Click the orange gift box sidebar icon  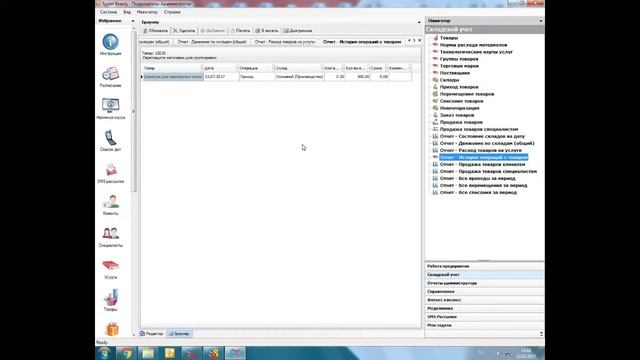[111, 329]
